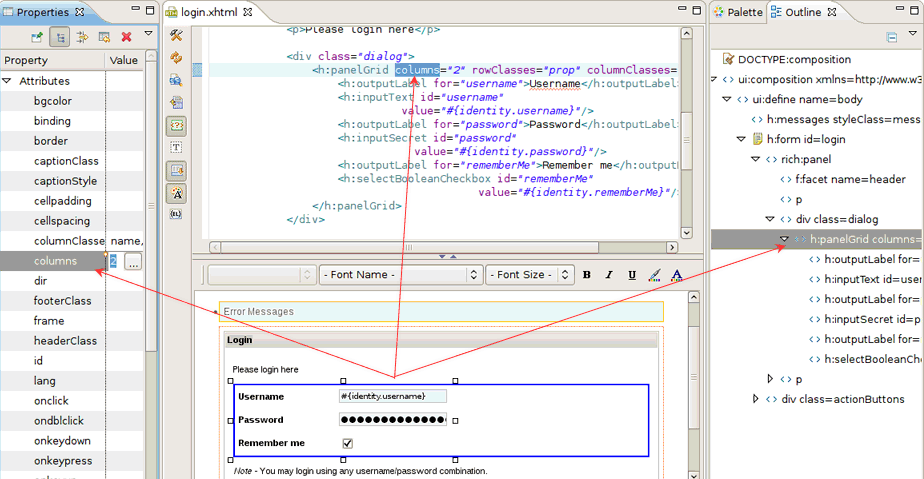
Task: Toggle the Remember me checkbox
Action: coord(347,443)
